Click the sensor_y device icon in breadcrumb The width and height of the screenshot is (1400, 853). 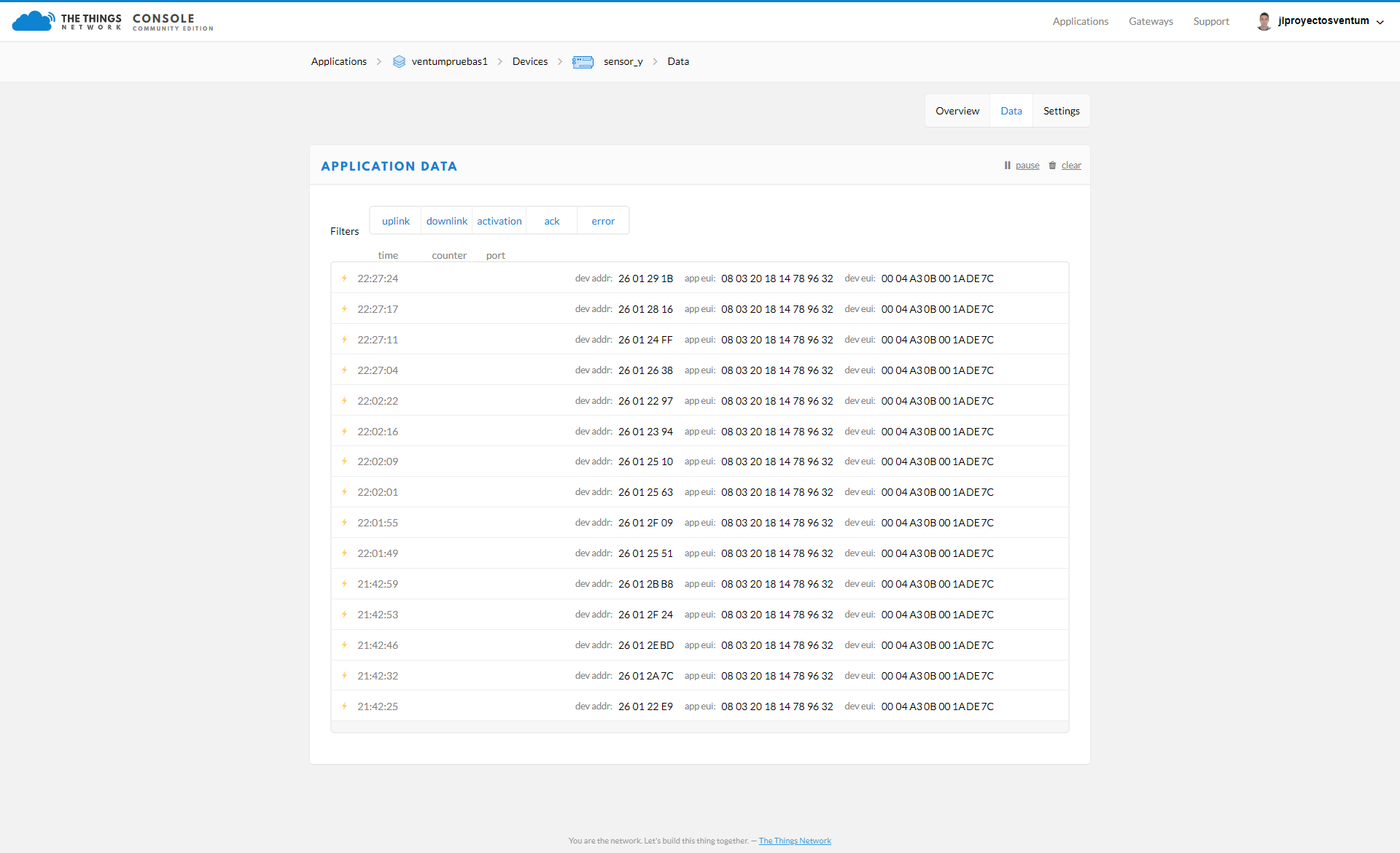[583, 62]
